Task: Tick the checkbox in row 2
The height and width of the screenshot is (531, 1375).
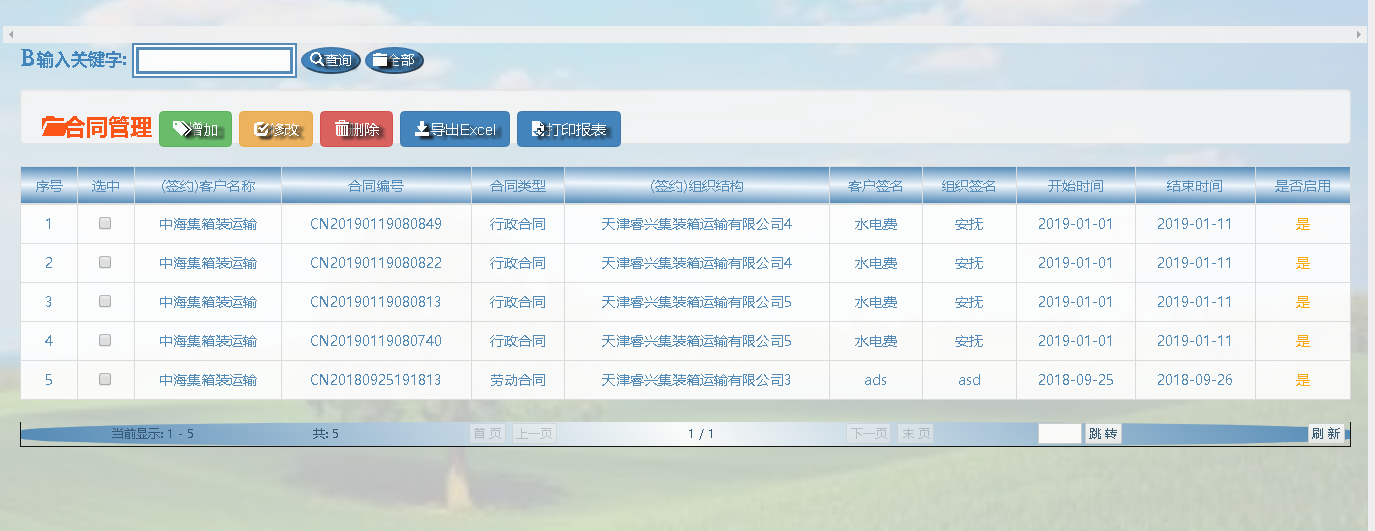Action: (105, 263)
